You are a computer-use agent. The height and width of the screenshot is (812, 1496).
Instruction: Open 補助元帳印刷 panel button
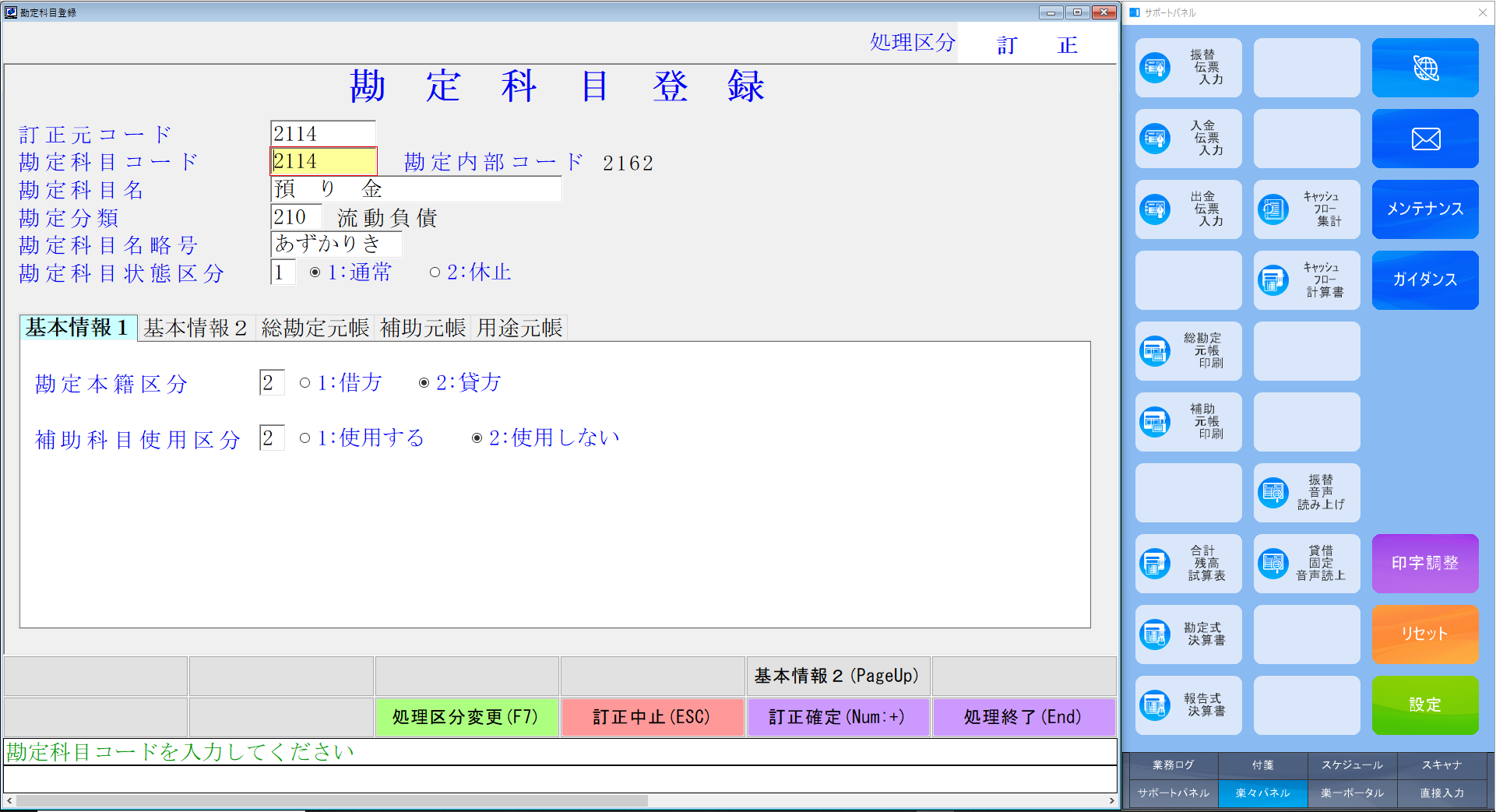tap(1188, 422)
